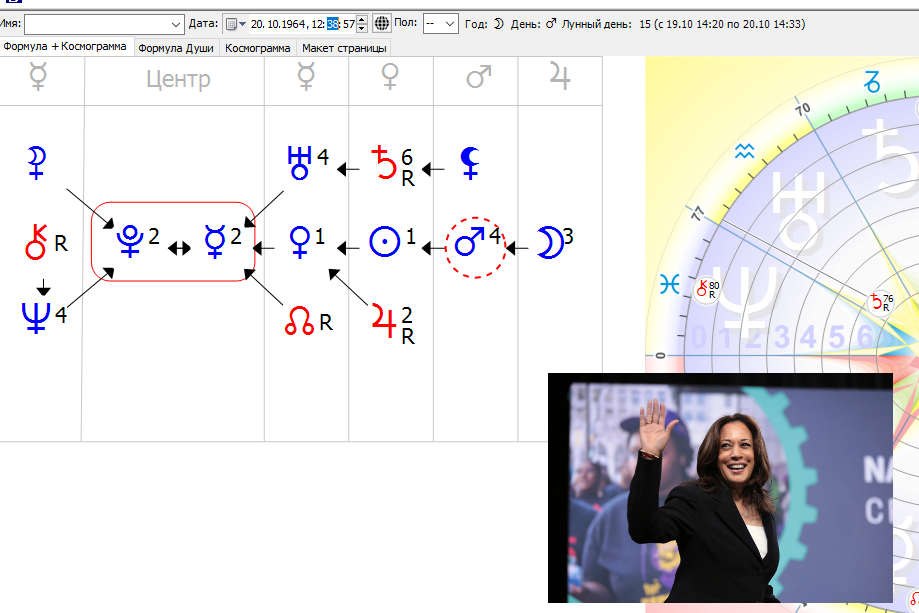Select the blue Sun symbol with 1
The image size is (919, 613).
[x=384, y=241]
